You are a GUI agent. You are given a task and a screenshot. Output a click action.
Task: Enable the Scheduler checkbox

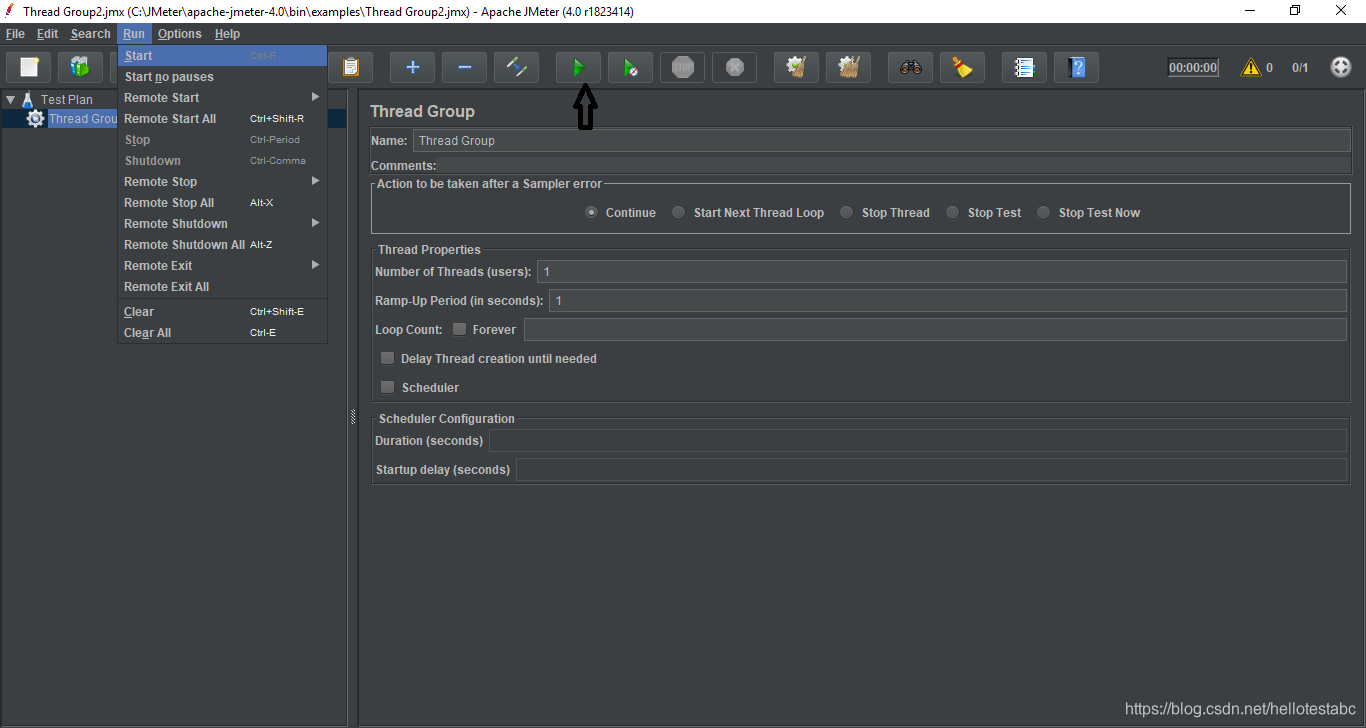(x=388, y=388)
